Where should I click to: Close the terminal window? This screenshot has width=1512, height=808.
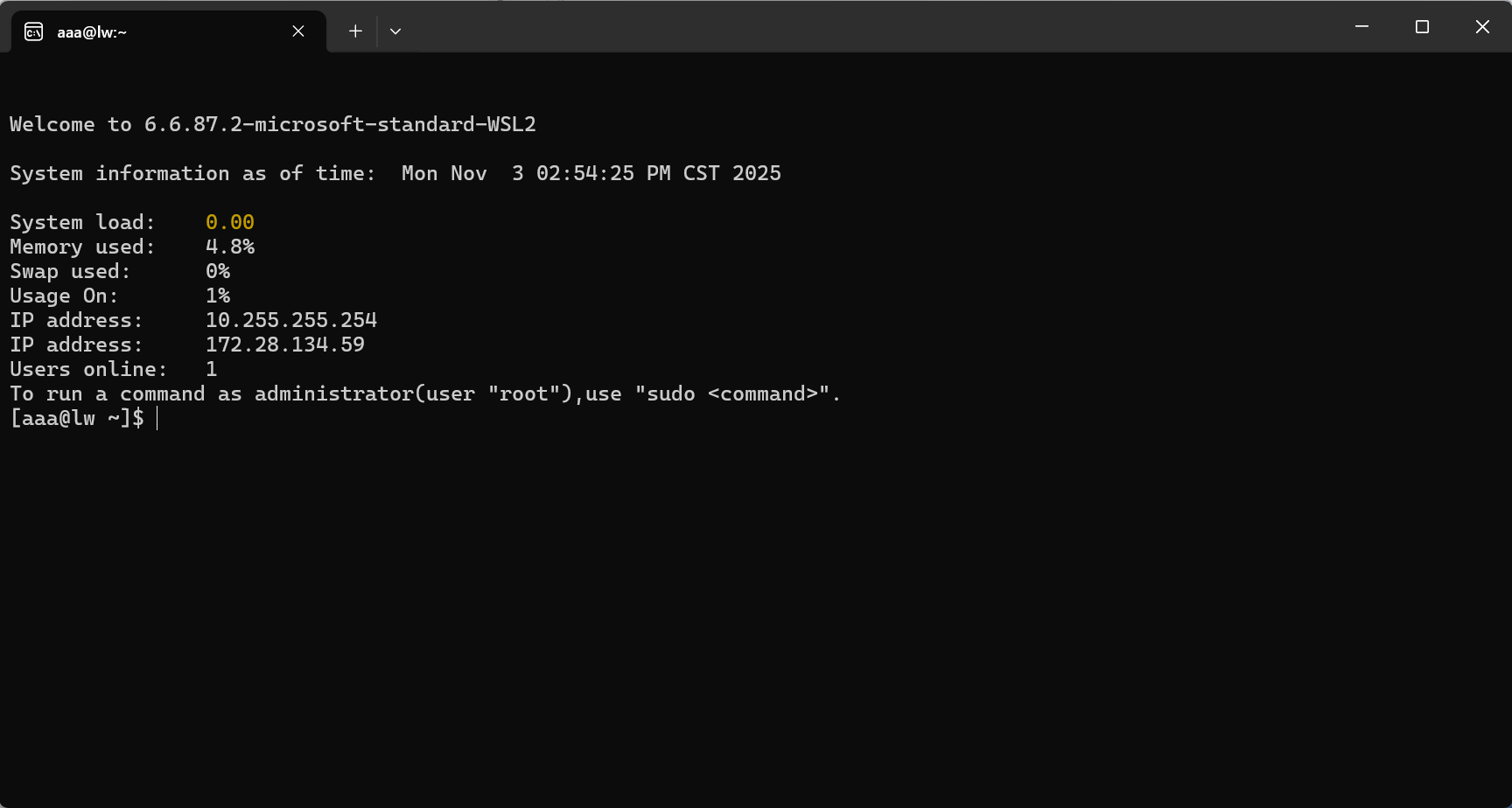(x=1482, y=27)
